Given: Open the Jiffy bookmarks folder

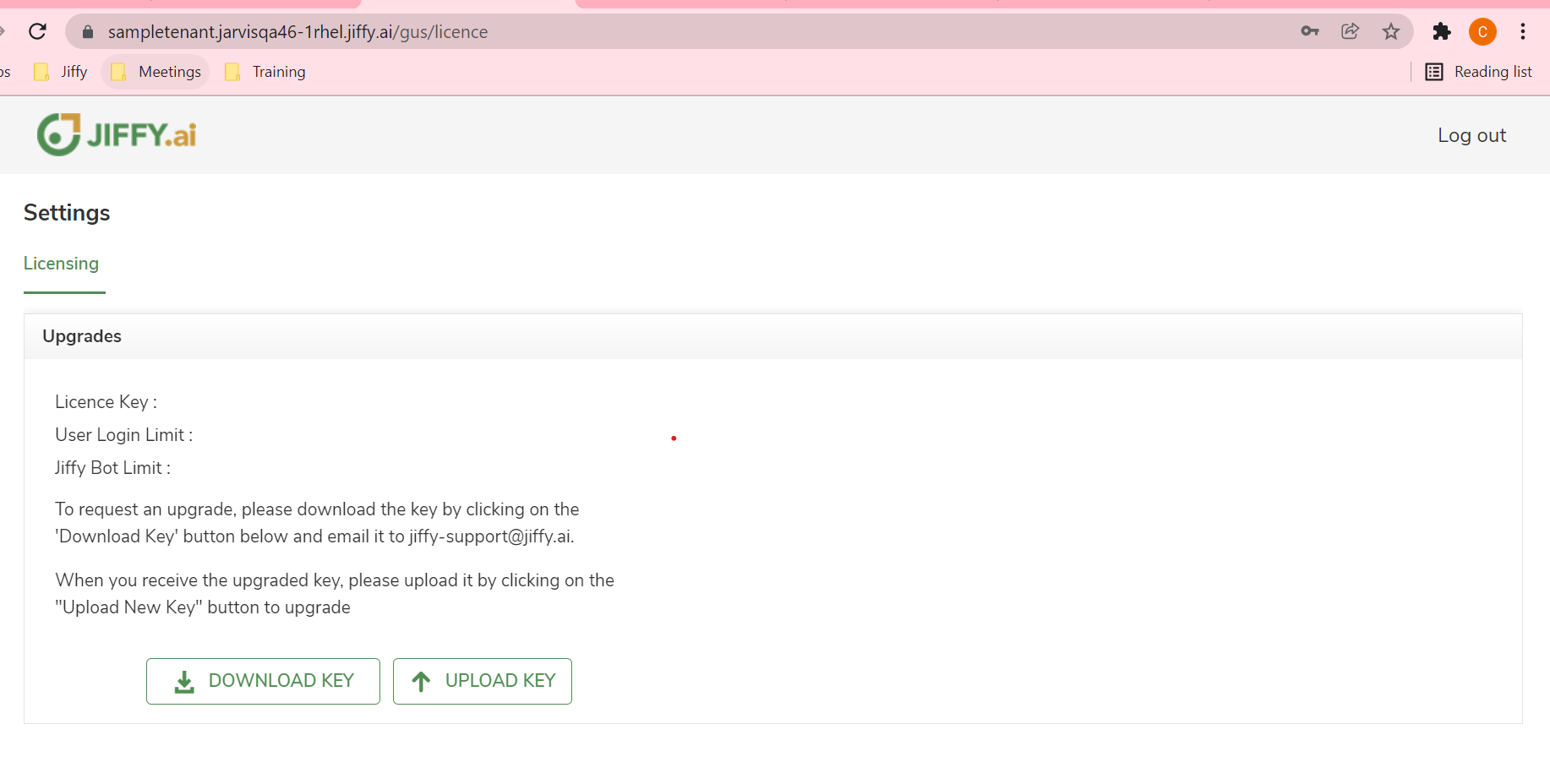Looking at the screenshot, I should [61, 72].
